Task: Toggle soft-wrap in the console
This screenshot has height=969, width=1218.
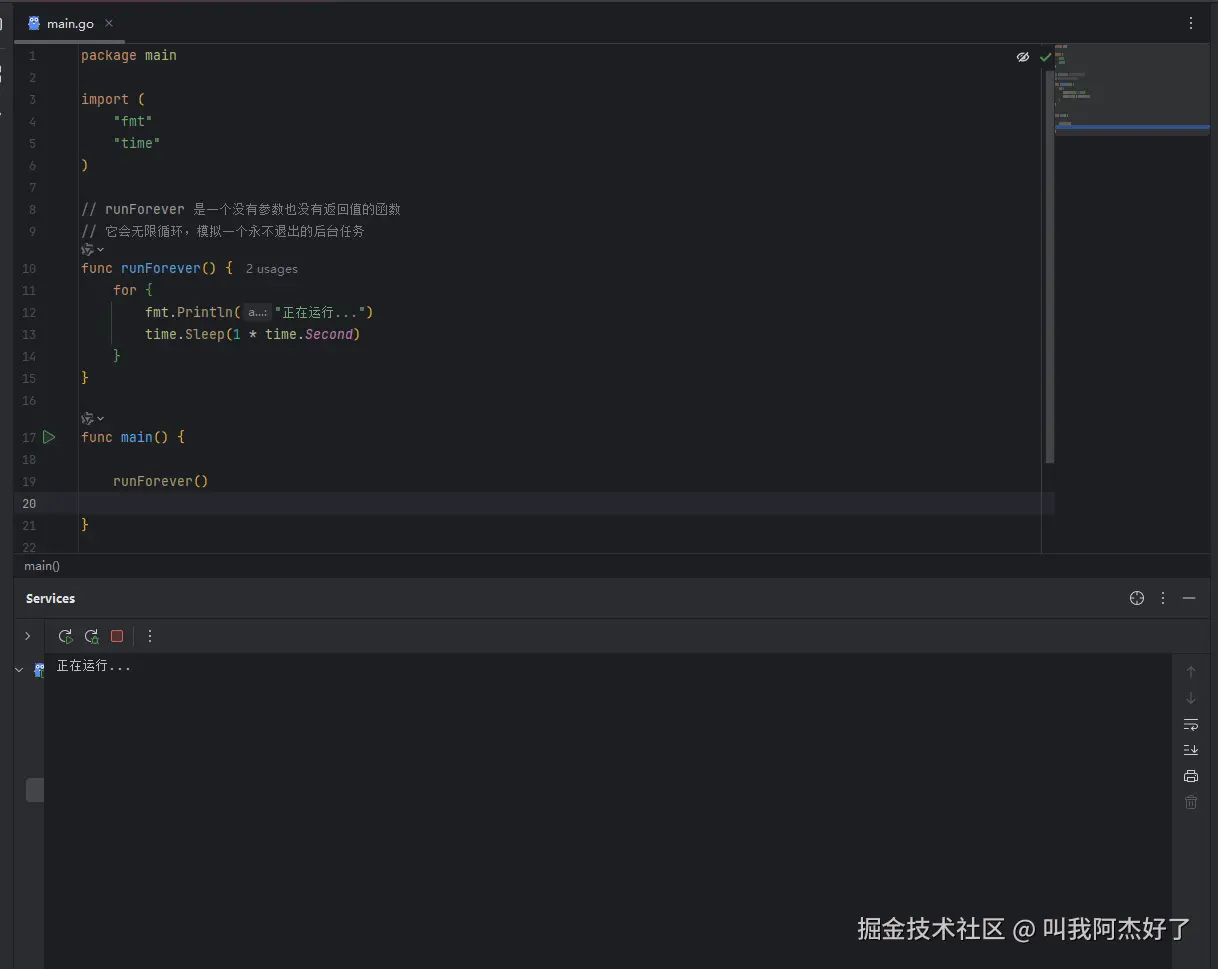Action: tap(1190, 724)
